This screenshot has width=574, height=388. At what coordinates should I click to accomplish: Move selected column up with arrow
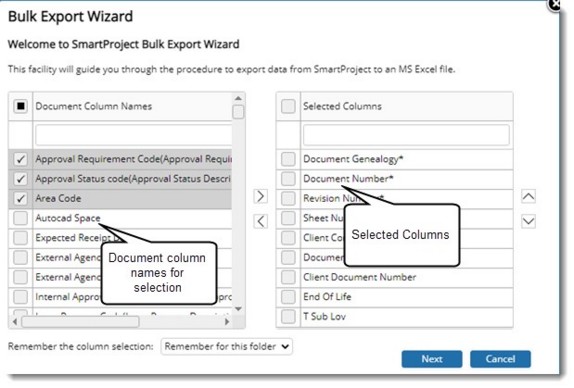pos(528,197)
